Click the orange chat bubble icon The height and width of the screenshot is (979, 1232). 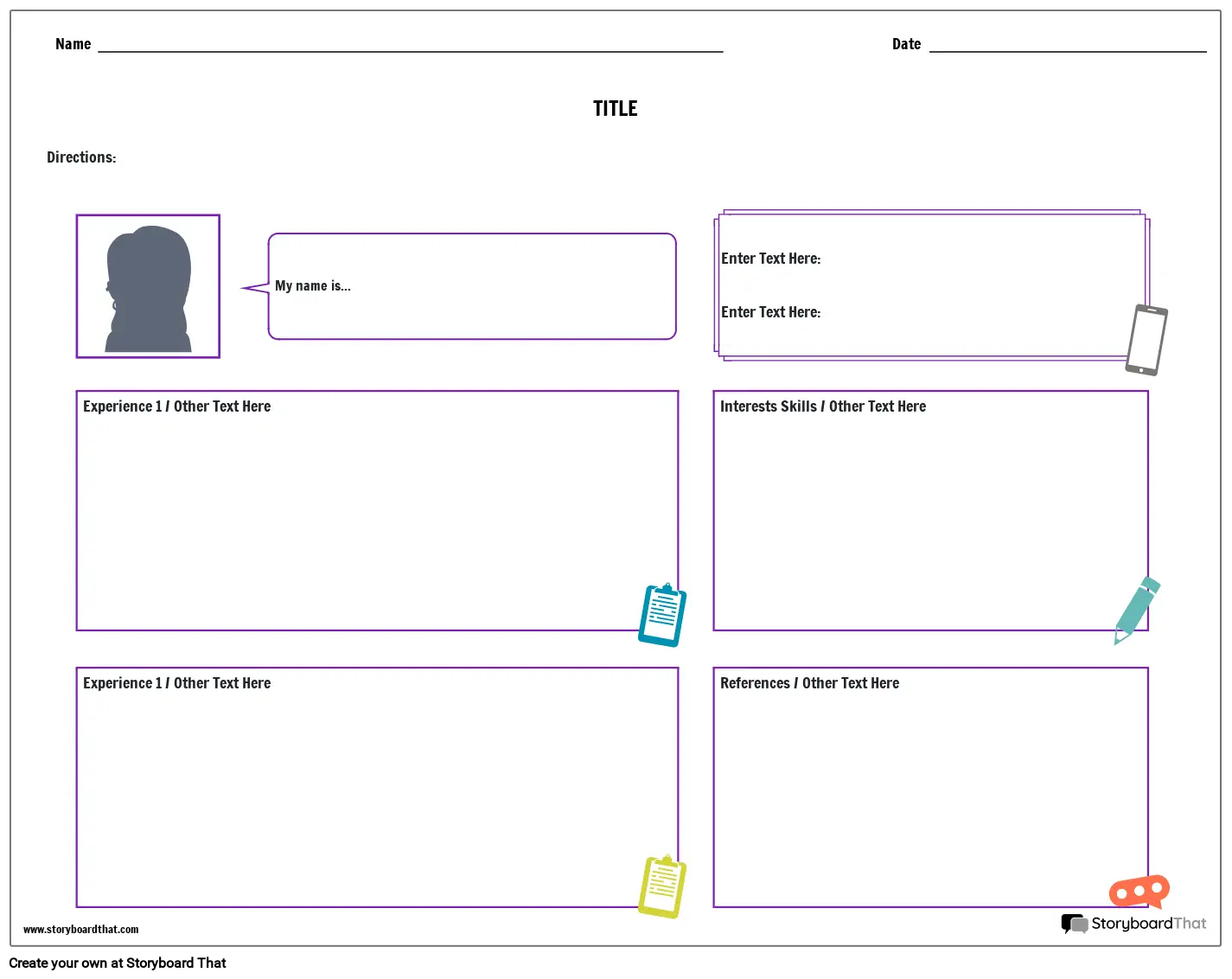tap(1139, 892)
